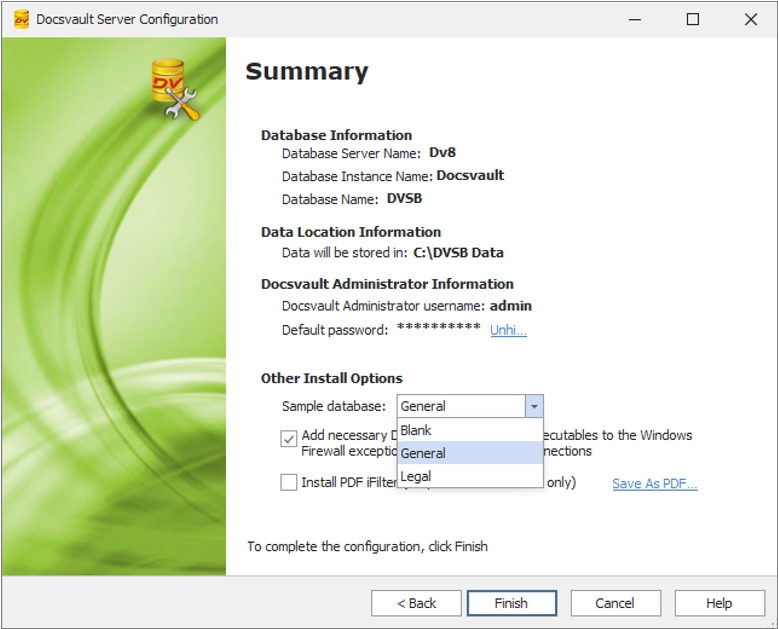
Task: Open Help for this wizard
Action: coord(719,603)
